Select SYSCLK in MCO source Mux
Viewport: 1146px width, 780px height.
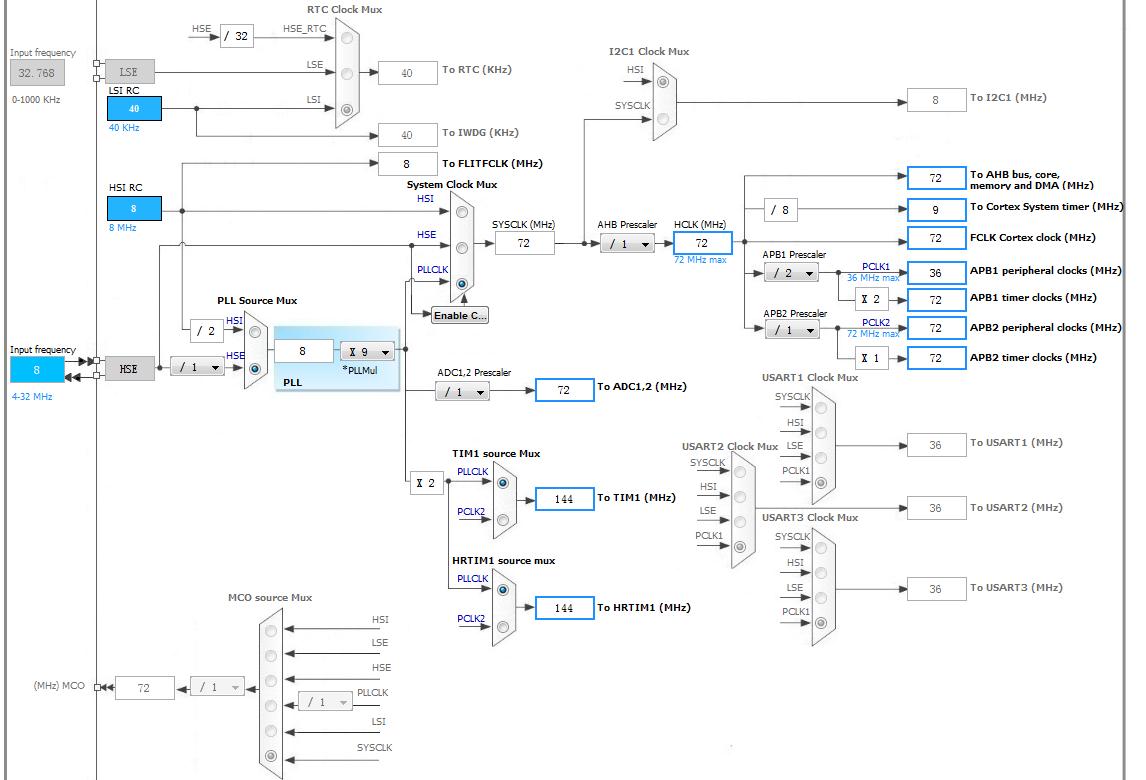[271, 756]
